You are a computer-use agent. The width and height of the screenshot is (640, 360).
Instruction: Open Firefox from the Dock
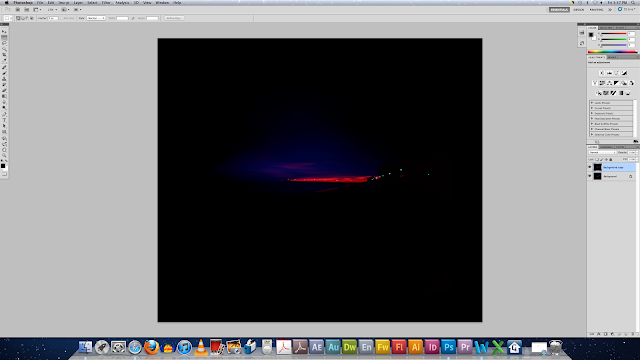(x=151, y=347)
